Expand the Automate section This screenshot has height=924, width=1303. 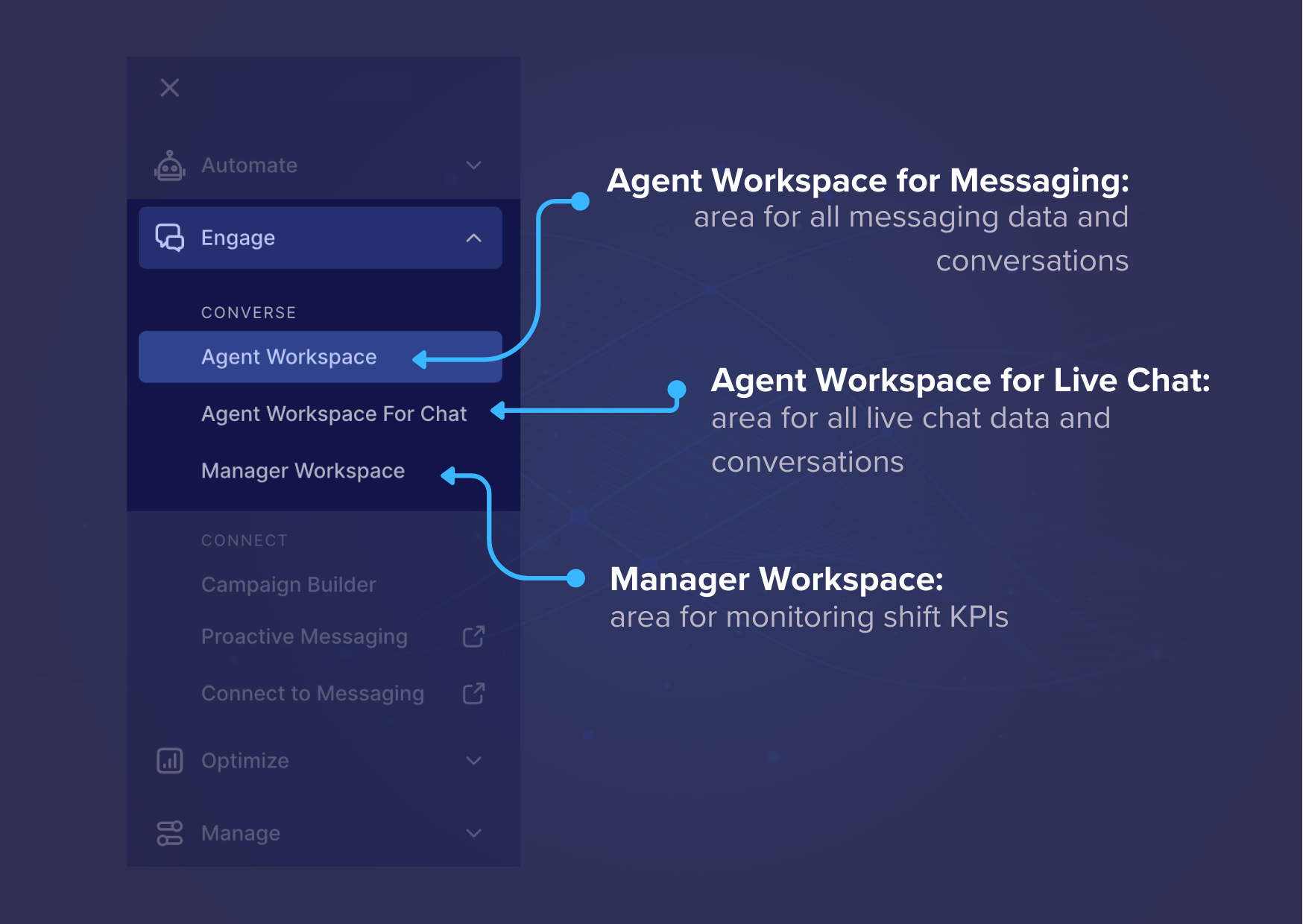[x=473, y=165]
